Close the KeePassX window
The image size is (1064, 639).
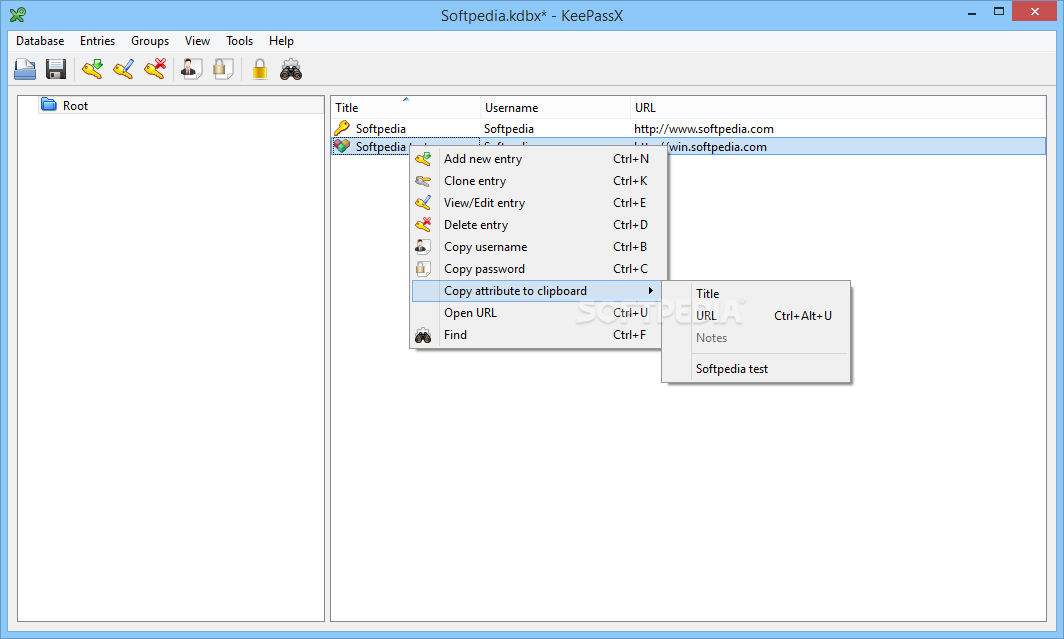pos(1035,11)
